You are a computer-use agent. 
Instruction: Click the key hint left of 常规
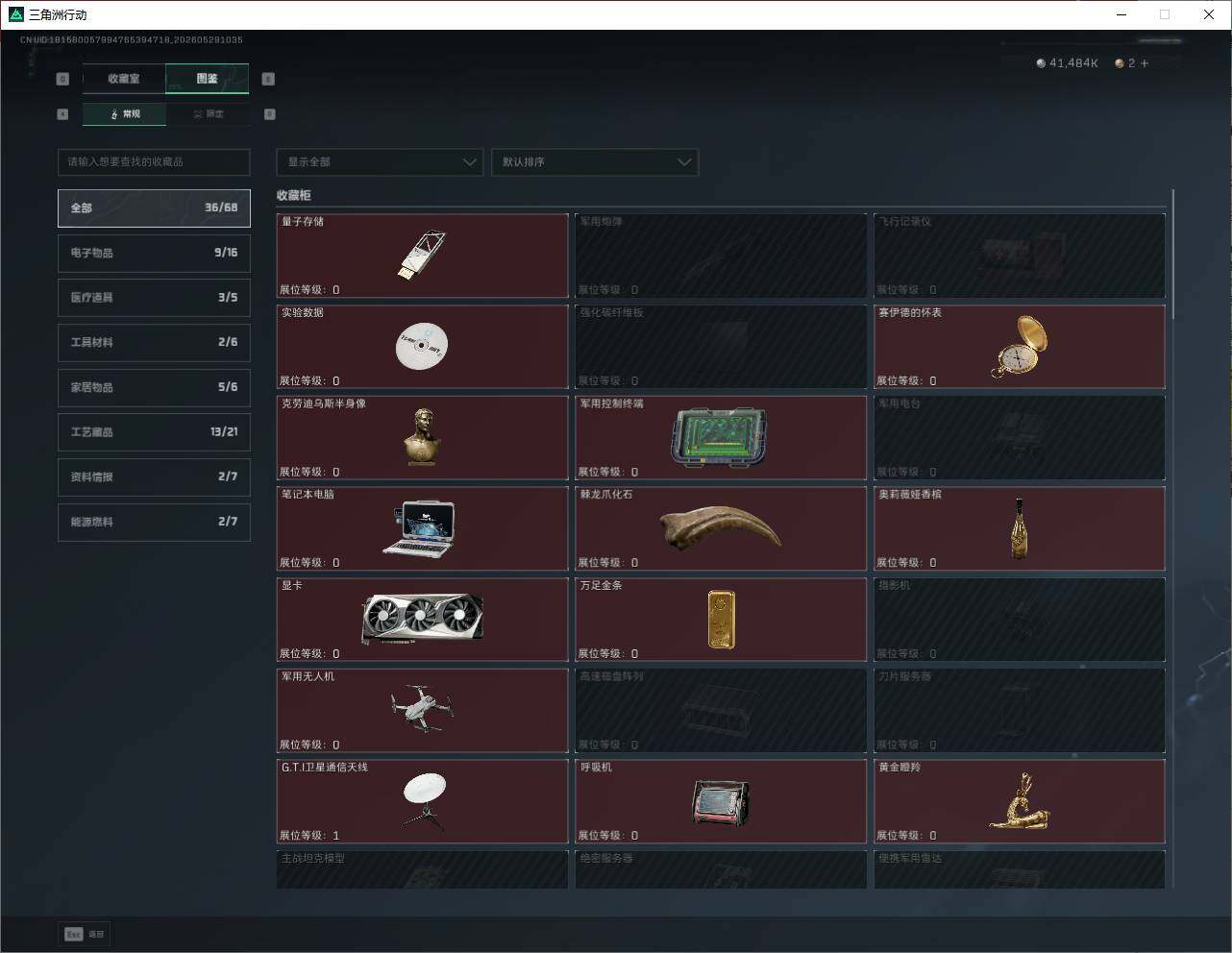[62, 114]
